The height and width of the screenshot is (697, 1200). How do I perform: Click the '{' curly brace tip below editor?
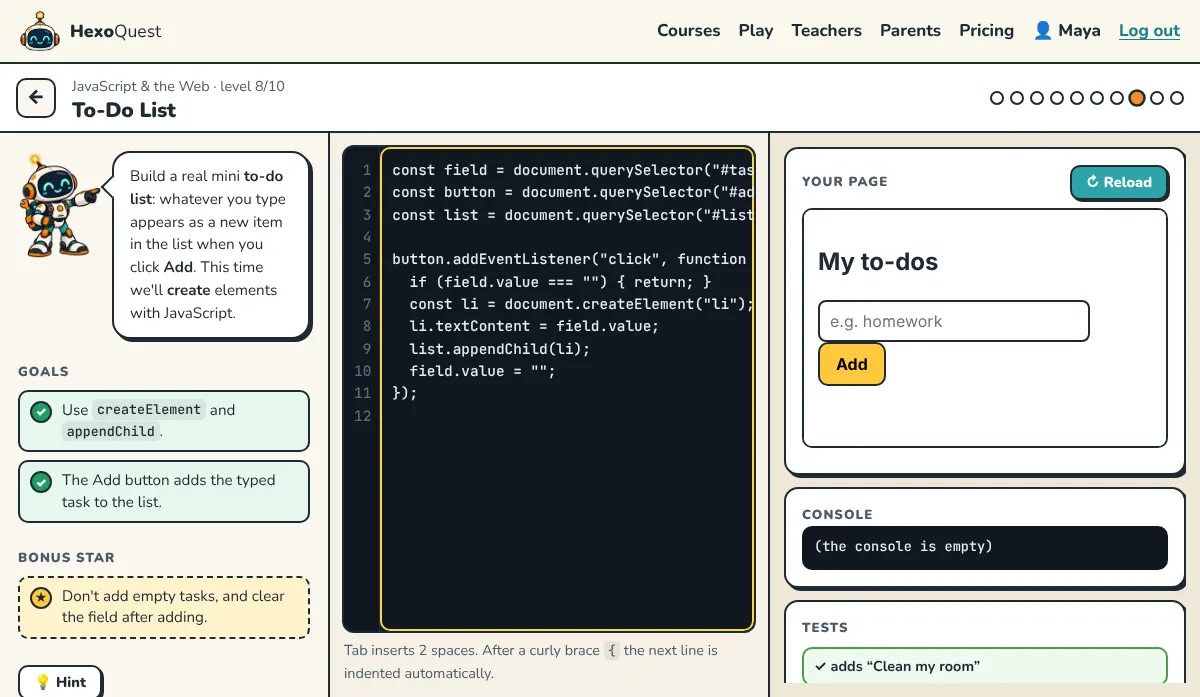612,650
